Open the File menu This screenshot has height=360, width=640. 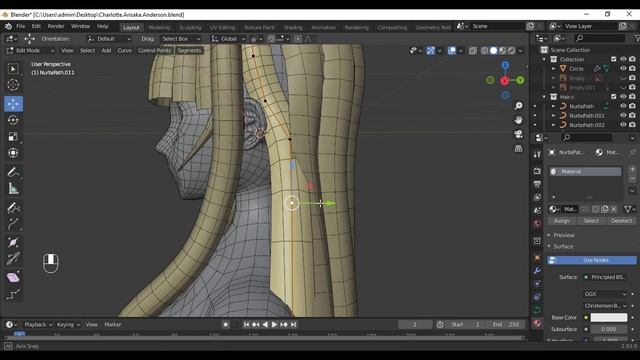pyautogui.click(x=20, y=26)
